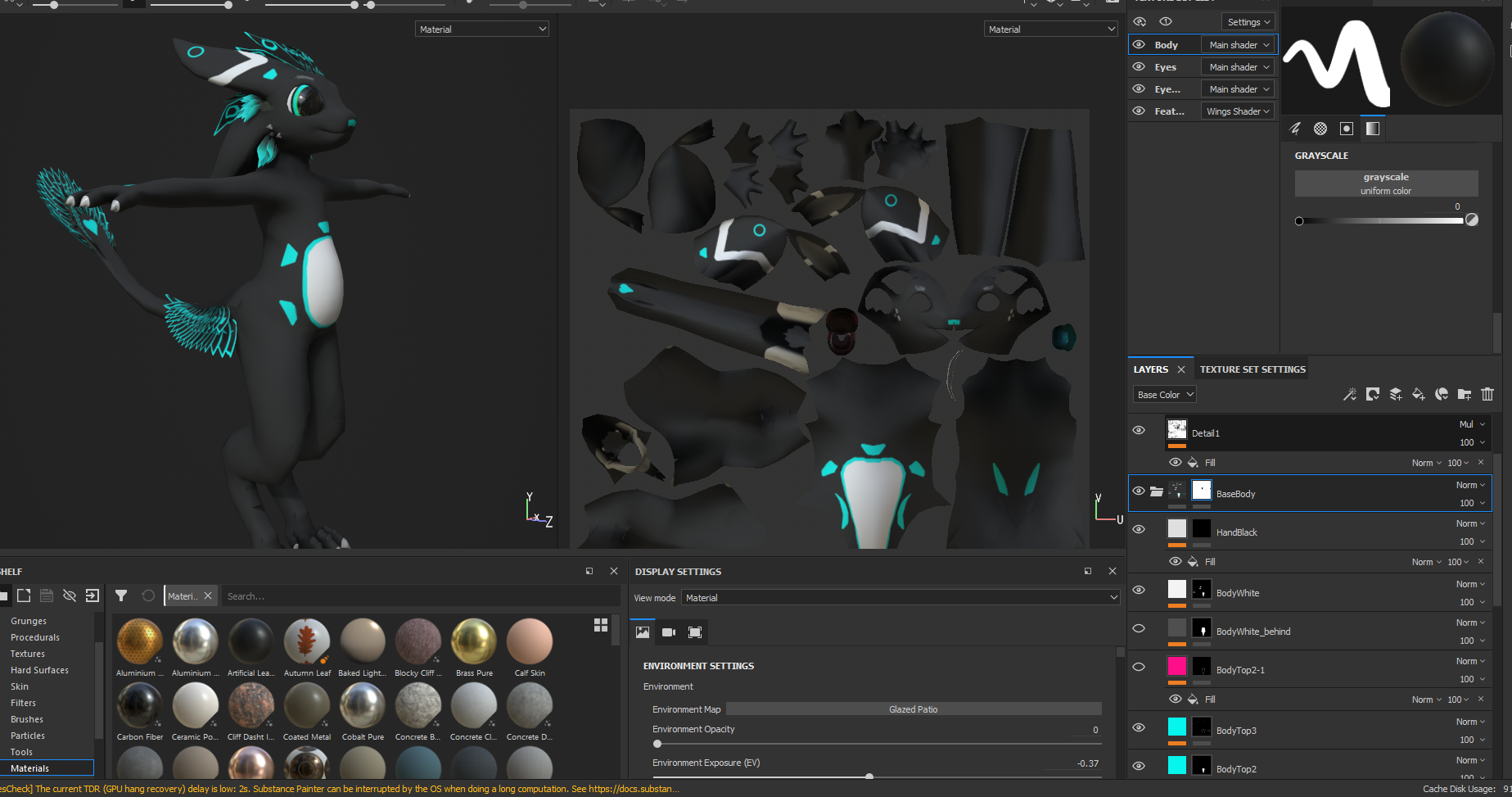The image size is (1512, 797).
Task: Switch to the Texture Set Settings tab
Action: point(1252,369)
